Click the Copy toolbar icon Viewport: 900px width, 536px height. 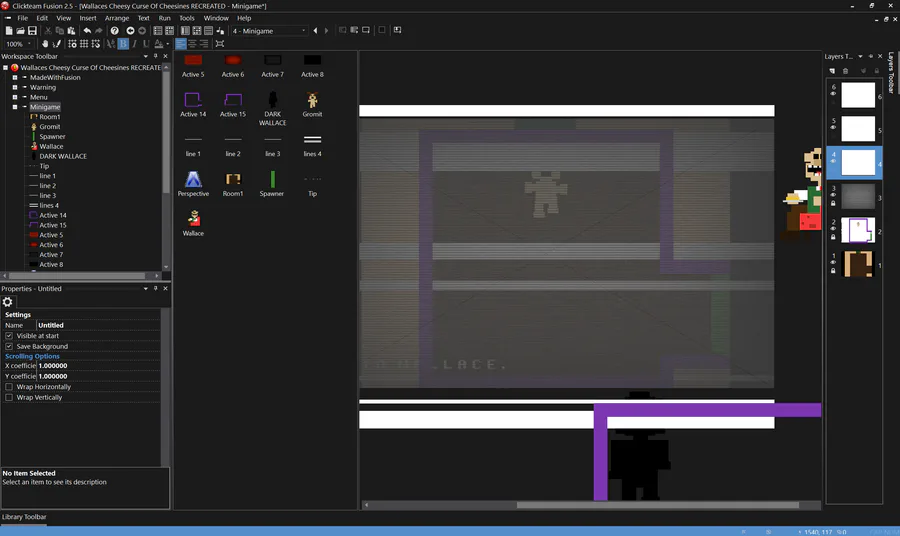coord(60,30)
